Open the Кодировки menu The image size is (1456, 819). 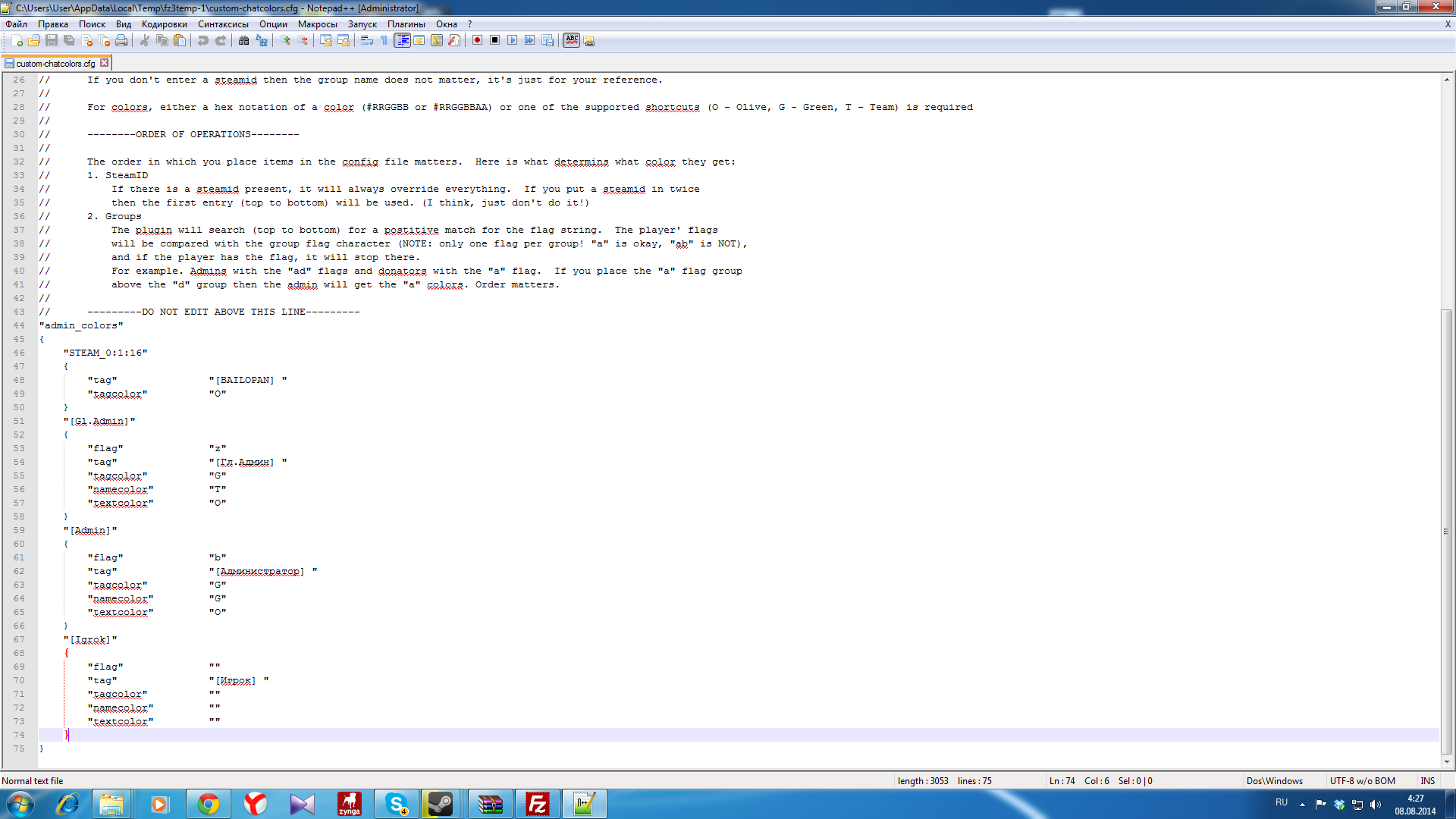click(x=164, y=24)
